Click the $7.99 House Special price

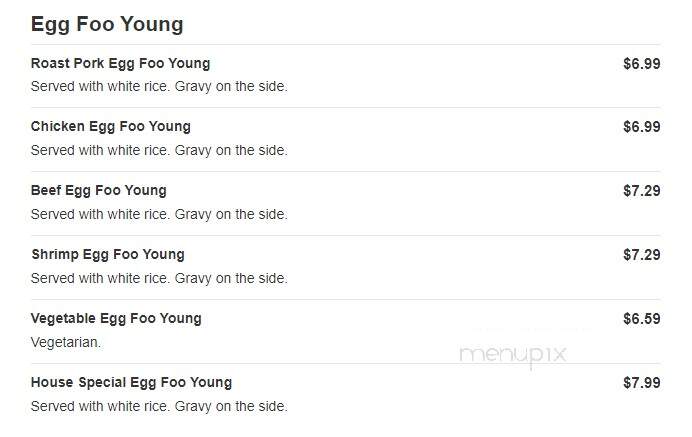[642, 383]
